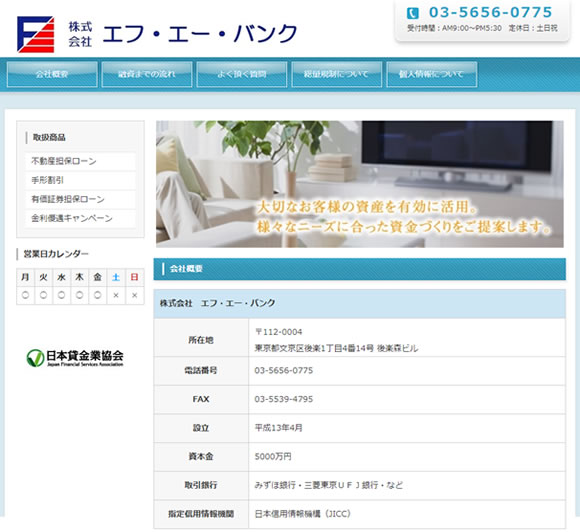This screenshot has height=532, width=580.
Task: Click the 所在地 row label
Action: (x=201, y=340)
